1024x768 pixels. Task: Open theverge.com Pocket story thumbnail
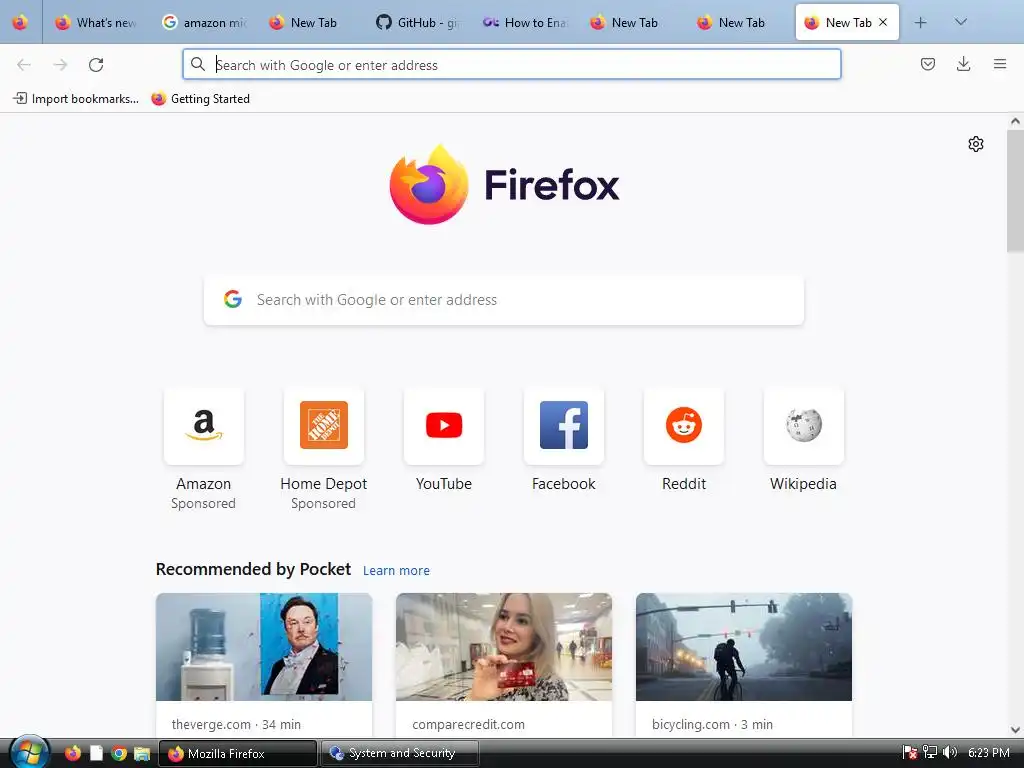pos(264,647)
